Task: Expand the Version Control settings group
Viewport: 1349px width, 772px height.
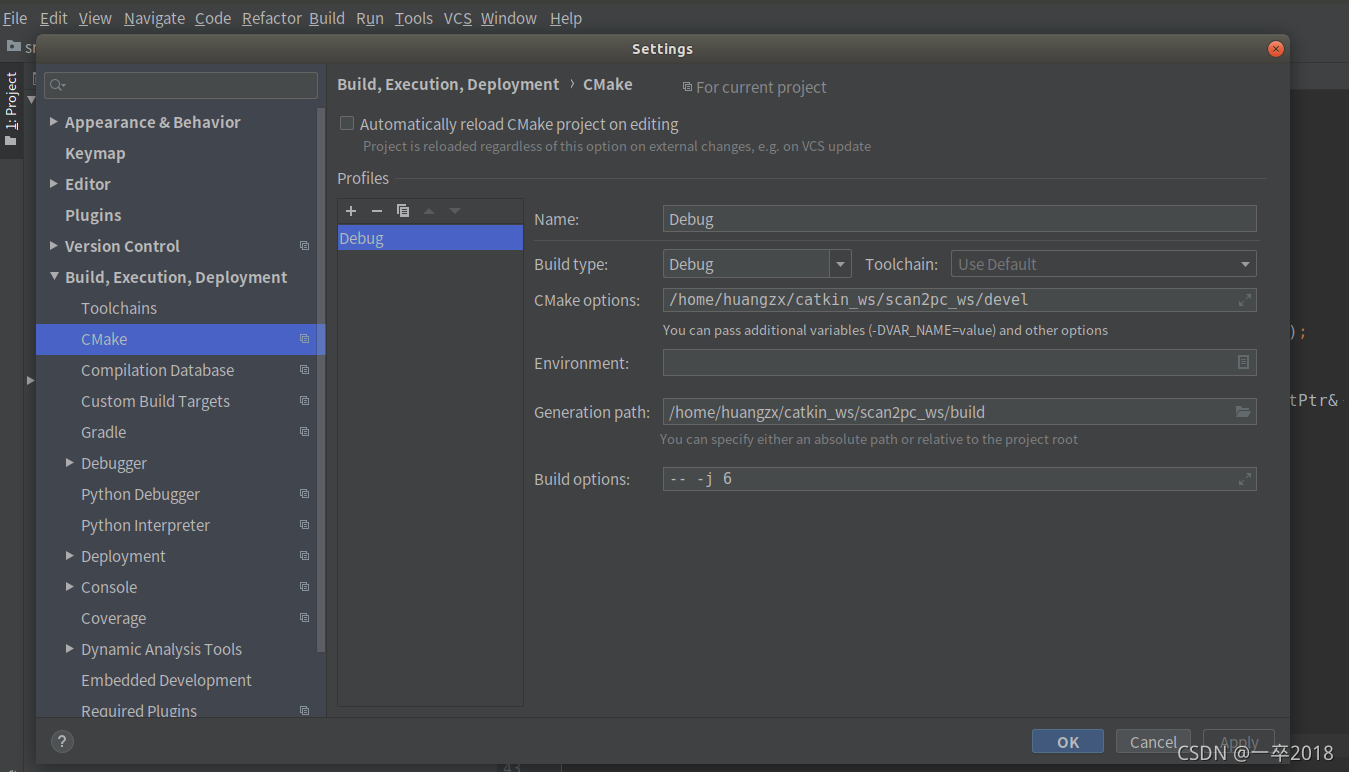Action: 54,246
